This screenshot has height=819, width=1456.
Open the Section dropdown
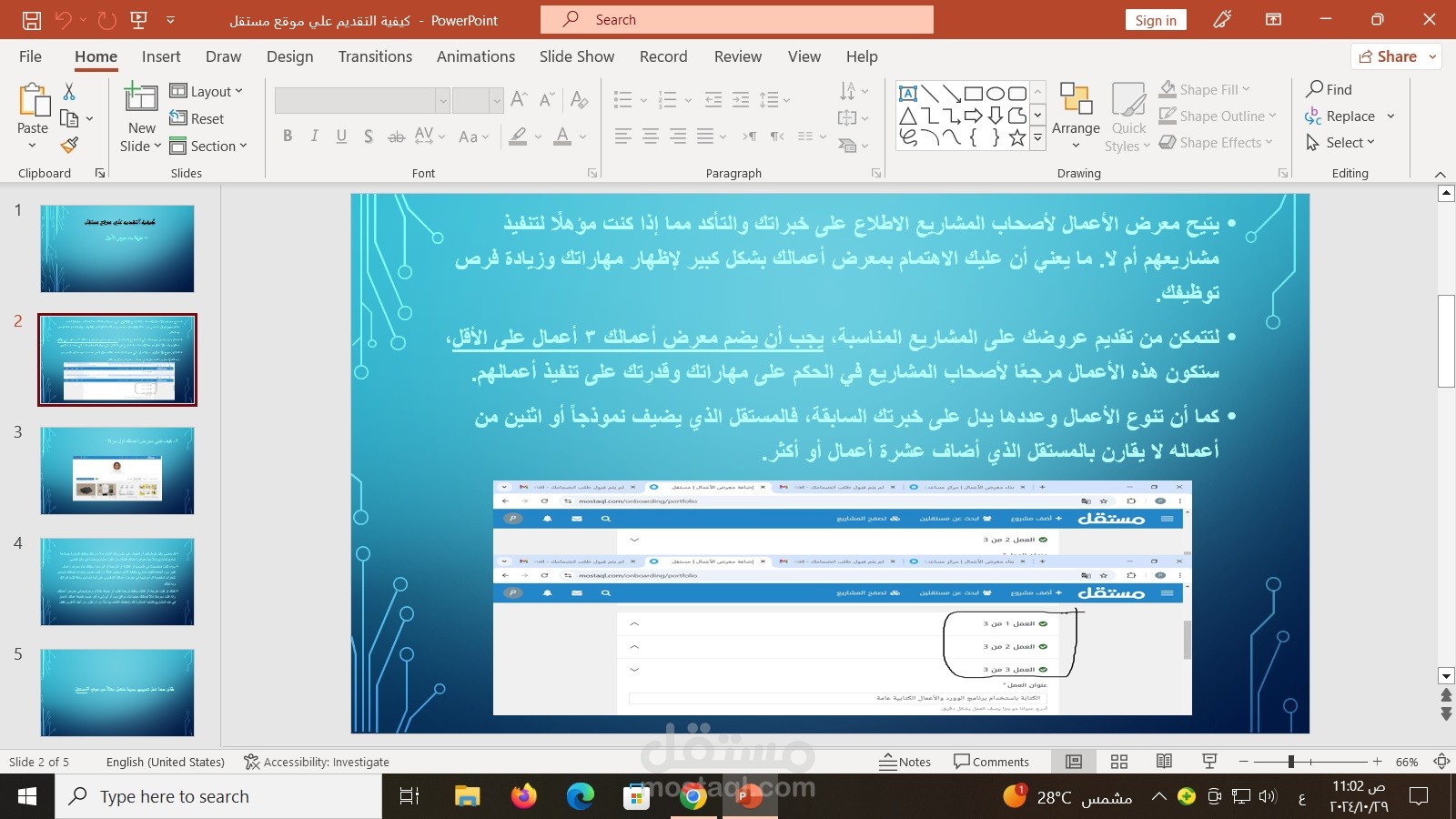click(x=207, y=146)
